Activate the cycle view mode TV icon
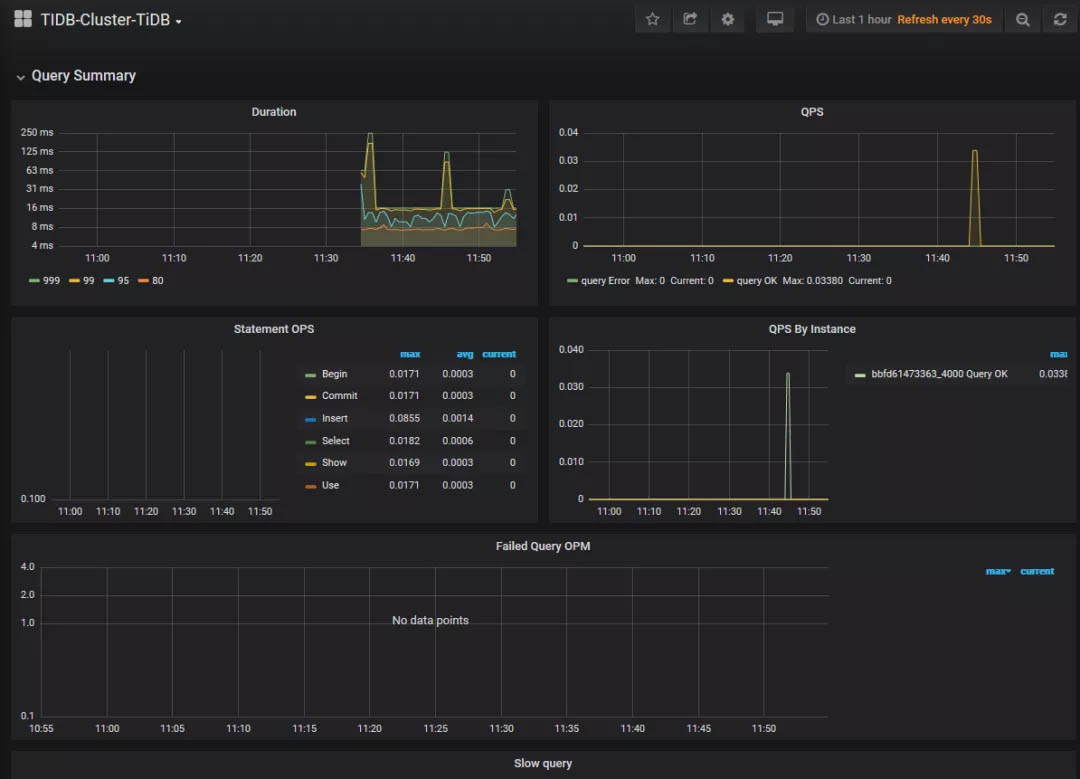Image resolution: width=1080 pixels, height=779 pixels. point(775,19)
